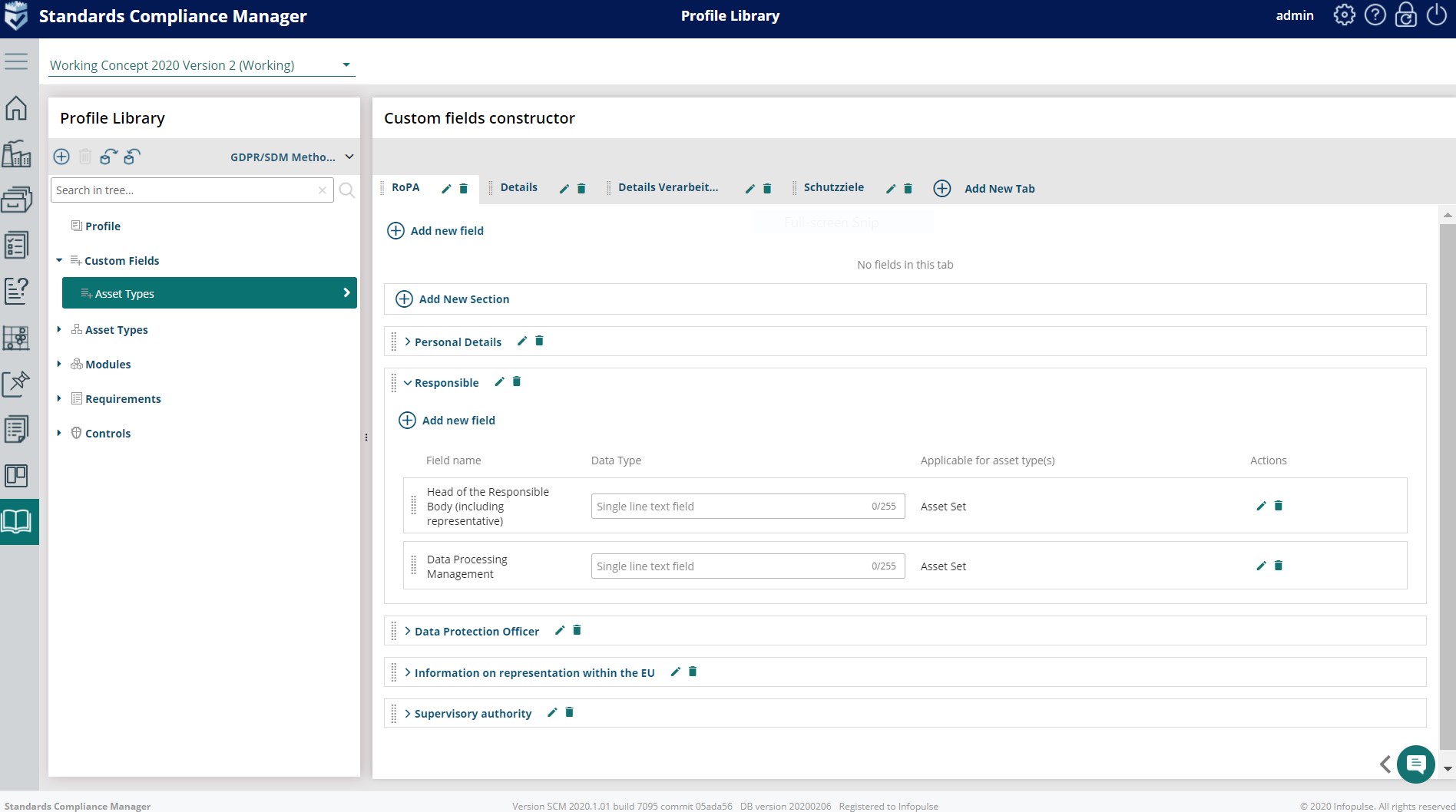This screenshot has height=812, width=1456.
Task: Click Add New Tab
Action: click(984, 188)
